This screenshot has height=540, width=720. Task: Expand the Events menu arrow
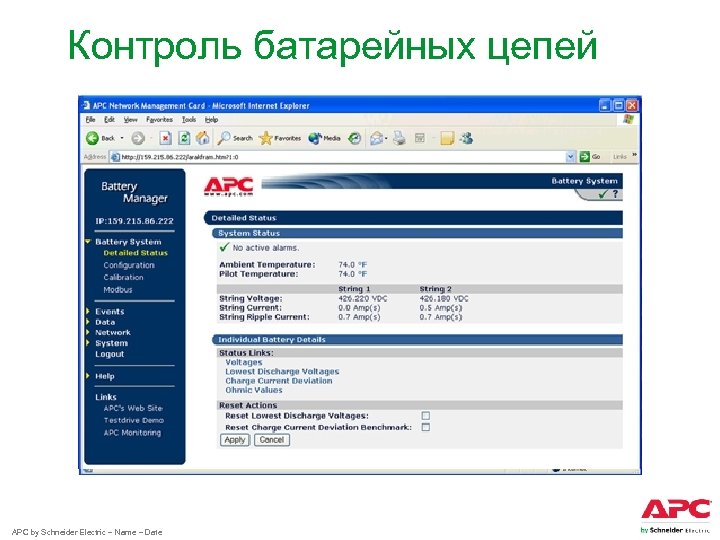coord(88,311)
